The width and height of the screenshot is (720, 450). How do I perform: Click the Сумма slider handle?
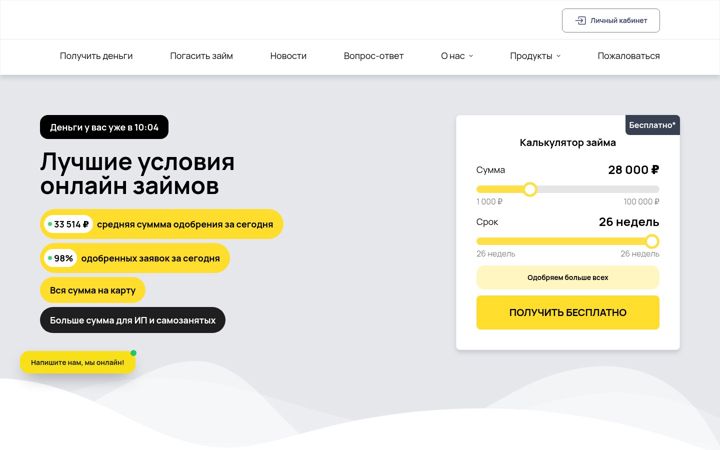[530, 189]
